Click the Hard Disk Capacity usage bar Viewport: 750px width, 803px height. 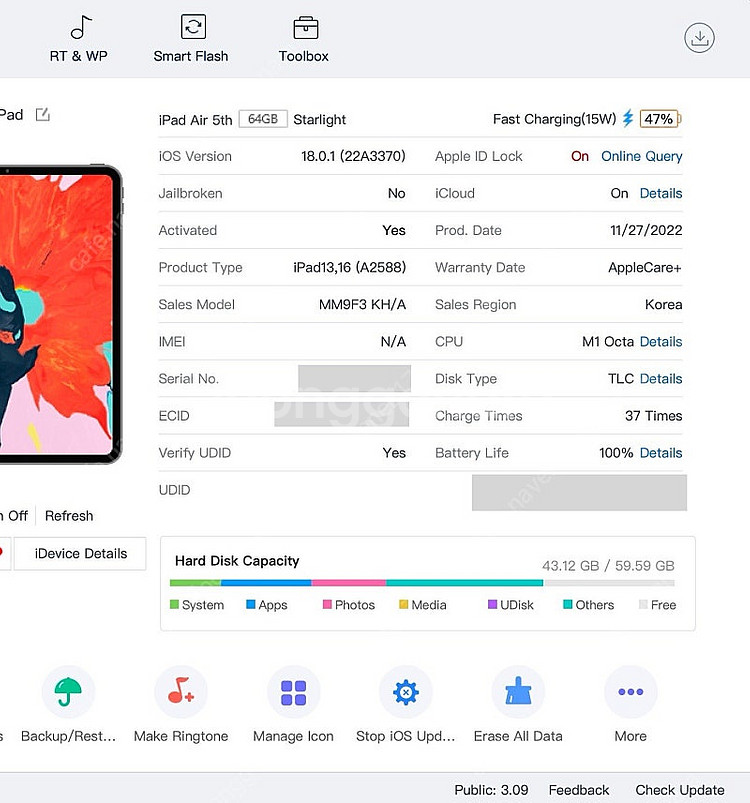coord(422,583)
